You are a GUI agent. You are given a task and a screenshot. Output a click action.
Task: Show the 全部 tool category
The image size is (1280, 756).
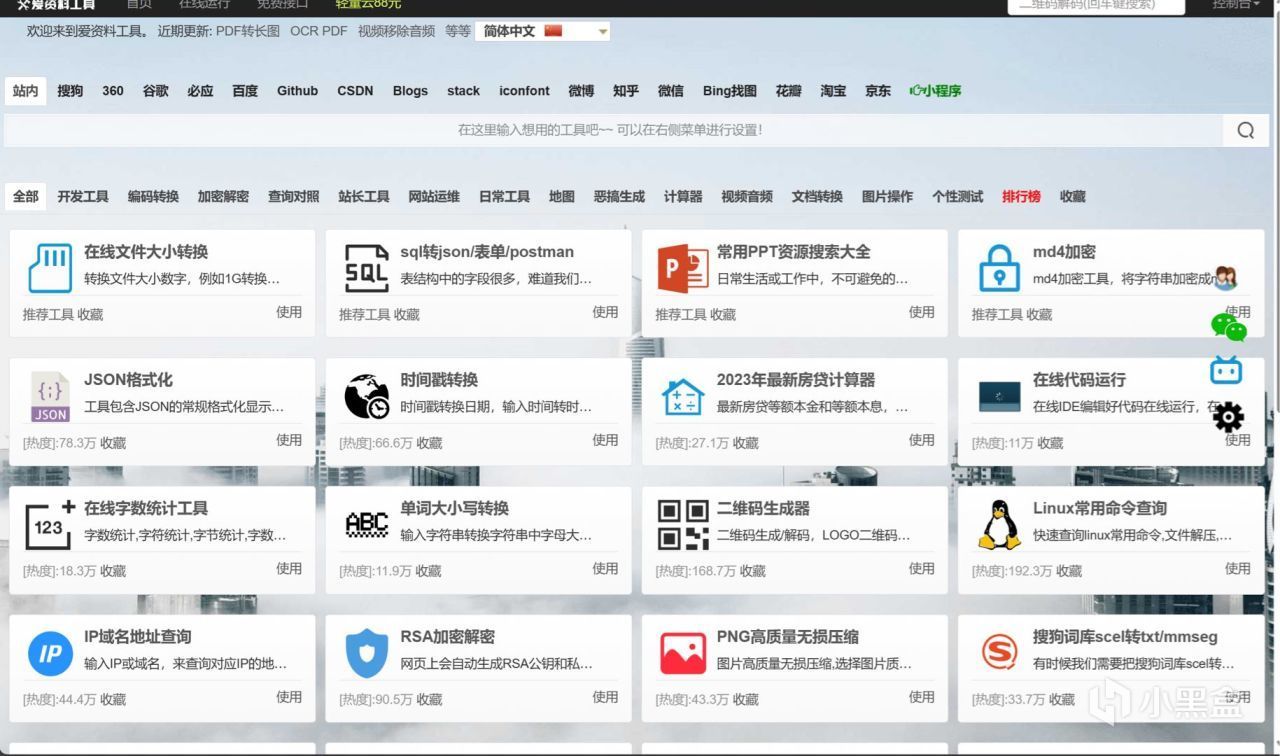(x=26, y=196)
